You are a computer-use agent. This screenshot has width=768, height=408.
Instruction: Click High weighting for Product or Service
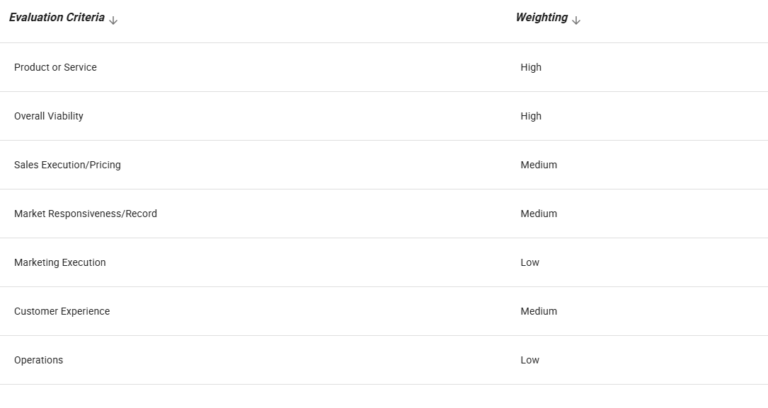(531, 67)
